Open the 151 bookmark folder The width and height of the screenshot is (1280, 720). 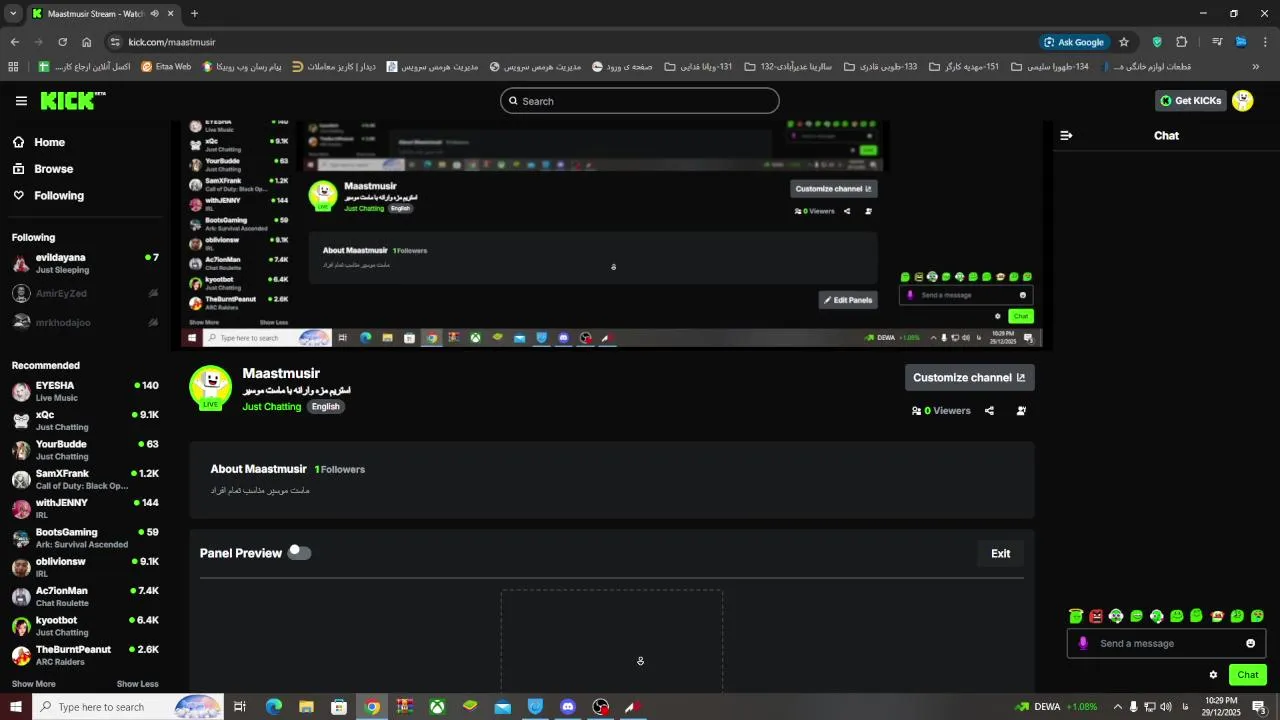pyautogui.click(x=964, y=67)
